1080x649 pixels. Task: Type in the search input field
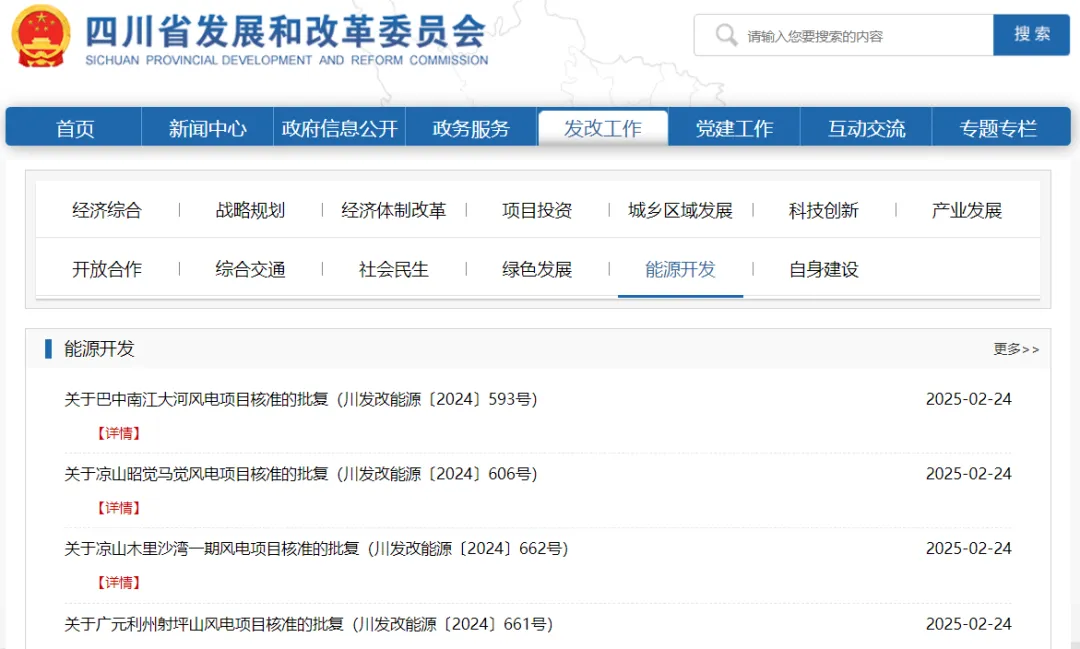[x=860, y=36]
